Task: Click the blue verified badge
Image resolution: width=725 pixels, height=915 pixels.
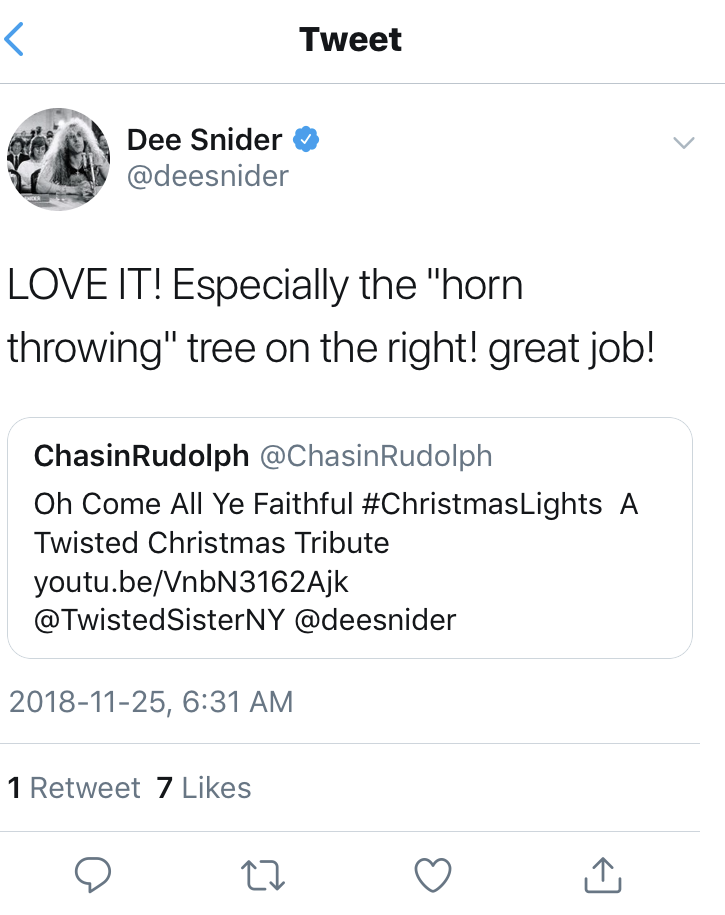Action: click(x=306, y=141)
